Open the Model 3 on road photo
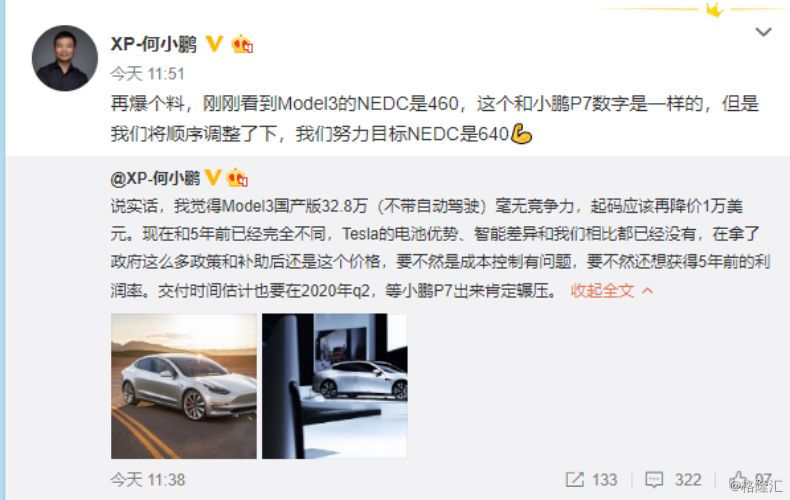This screenshot has width=790, height=500. pos(184,386)
